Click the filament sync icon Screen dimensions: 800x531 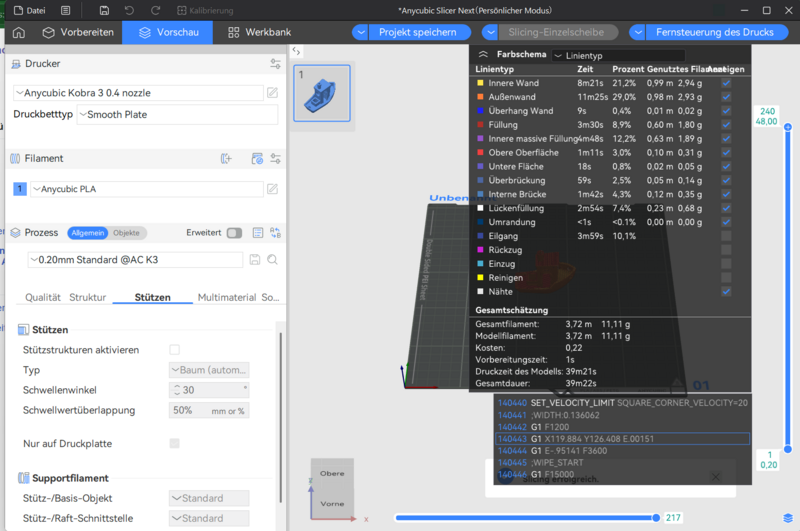click(257, 159)
